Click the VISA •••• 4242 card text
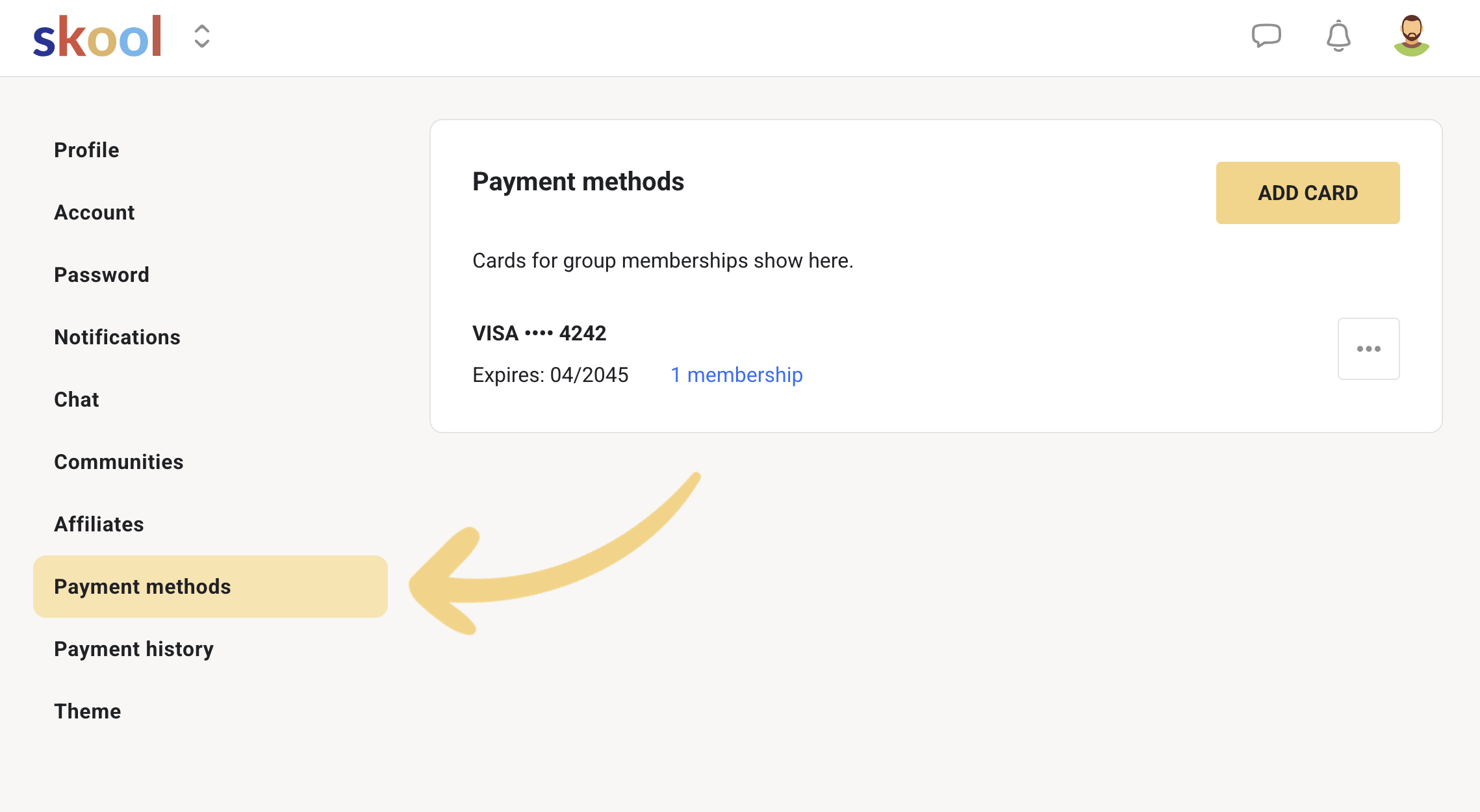The width and height of the screenshot is (1480, 812). coord(539,333)
